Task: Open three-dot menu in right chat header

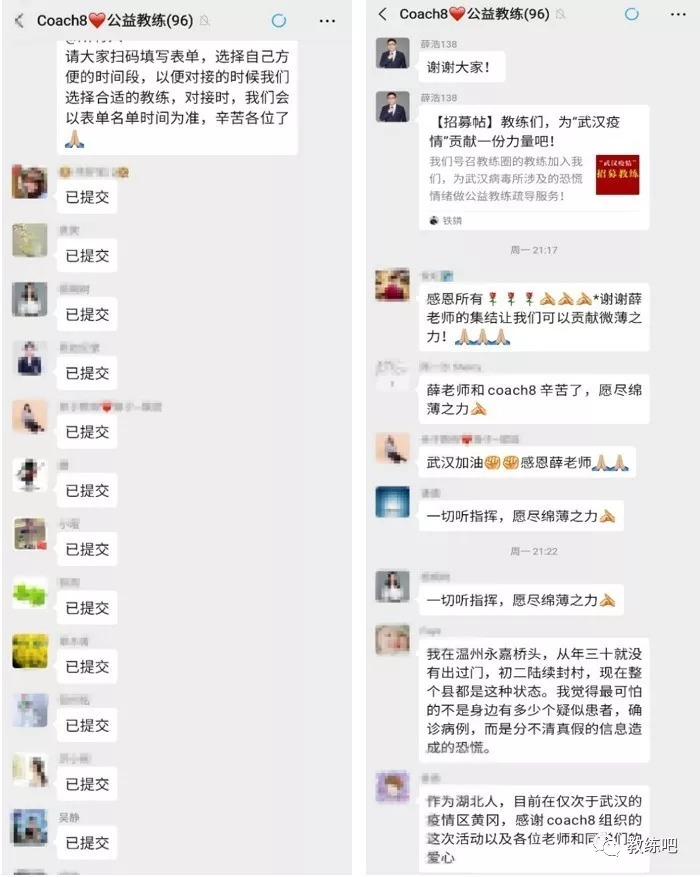Action: coord(678,15)
